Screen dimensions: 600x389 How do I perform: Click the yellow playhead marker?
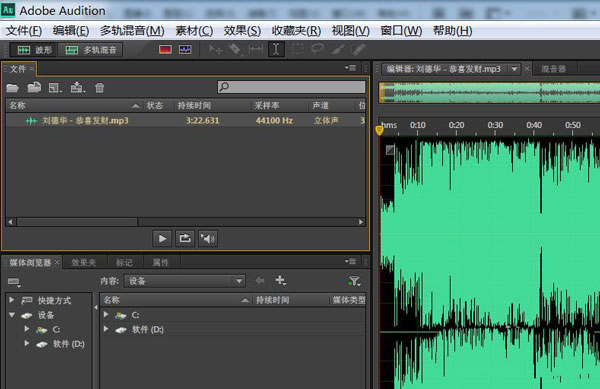point(379,130)
